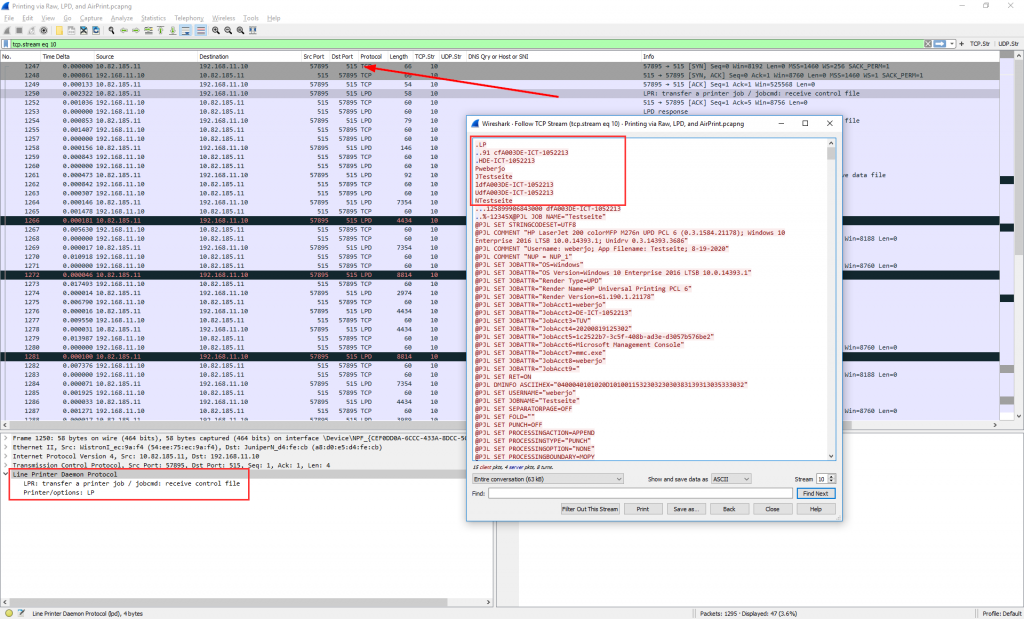Open the Wireless menu
Image resolution: width=1024 pixels, height=619 pixels.
click(223, 18)
